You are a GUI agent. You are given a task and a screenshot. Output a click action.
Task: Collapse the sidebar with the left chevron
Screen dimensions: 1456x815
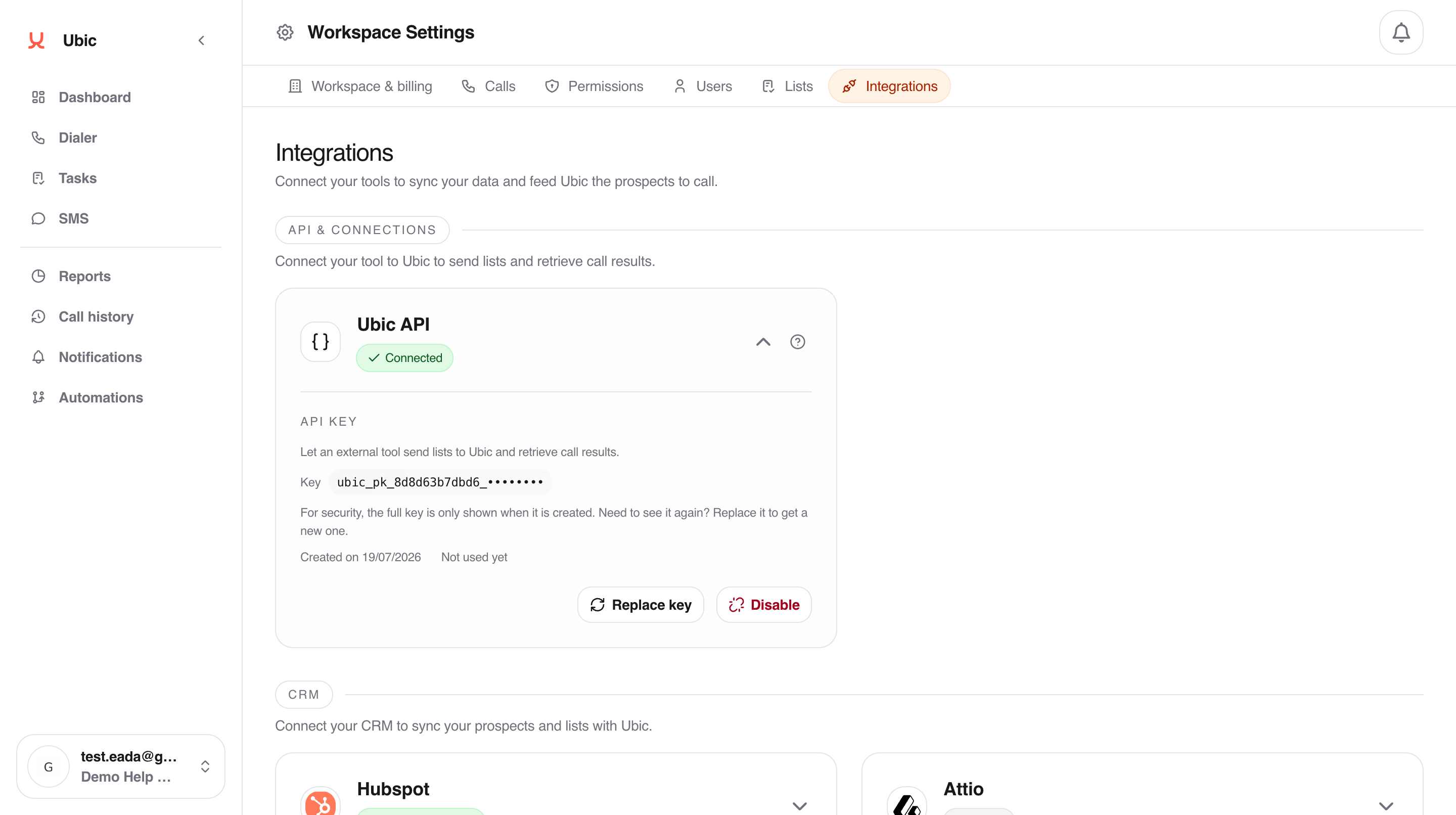click(201, 40)
